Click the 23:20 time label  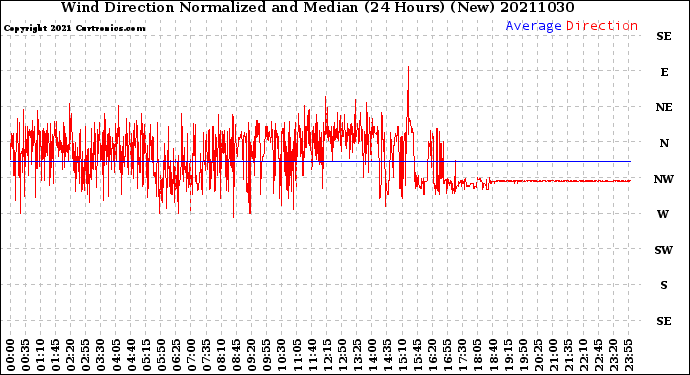click(613, 355)
